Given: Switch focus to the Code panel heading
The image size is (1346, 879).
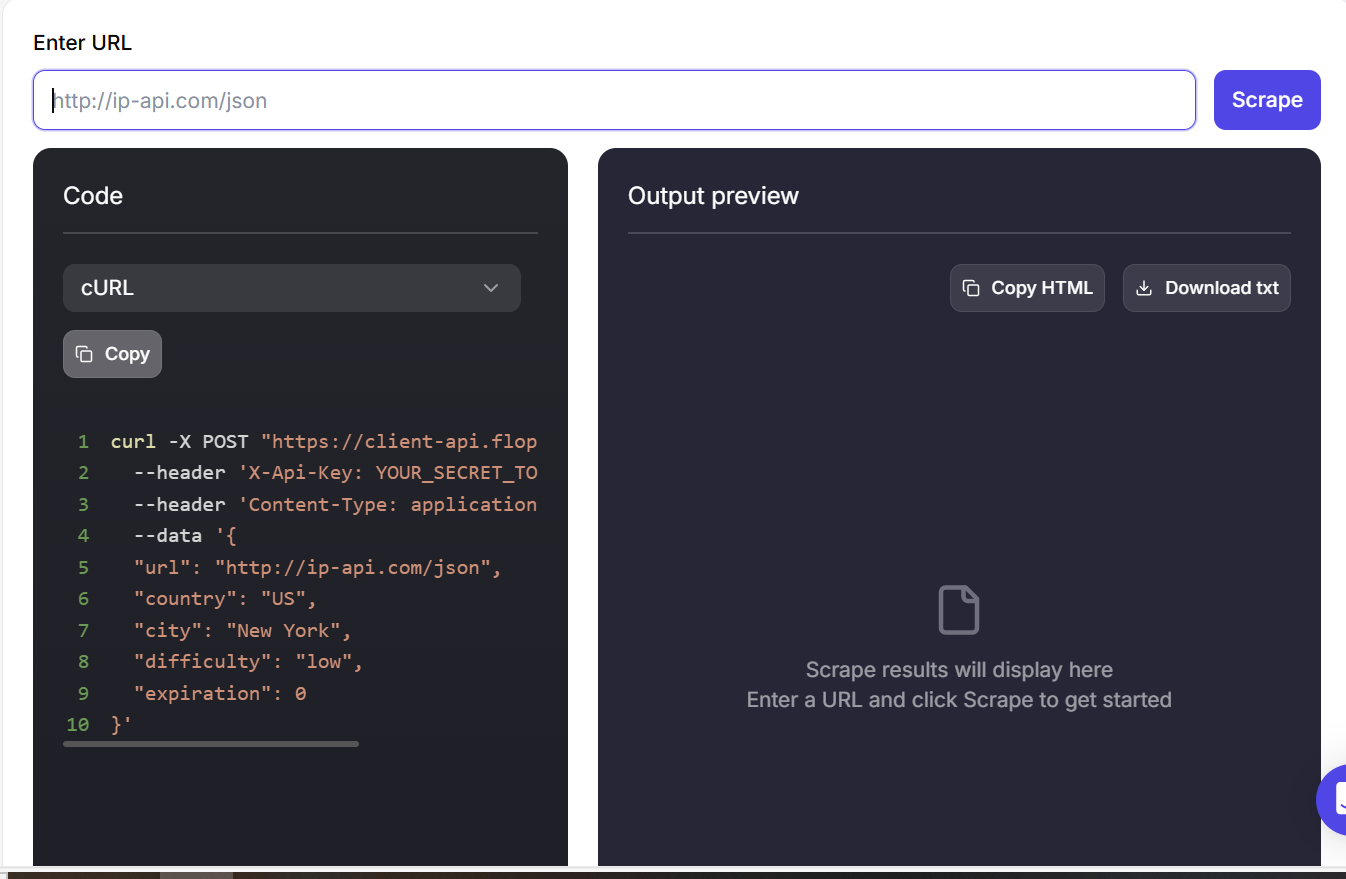Looking at the screenshot, I should (92, 195).
